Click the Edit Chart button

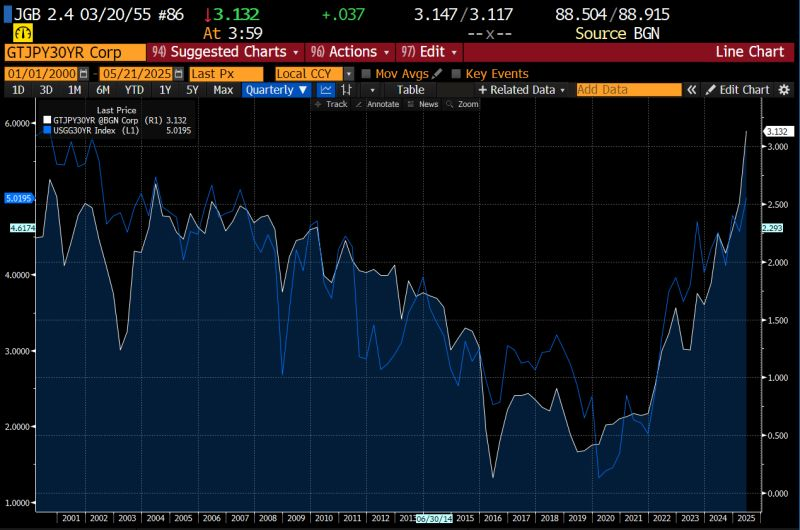tap(738, 90)
